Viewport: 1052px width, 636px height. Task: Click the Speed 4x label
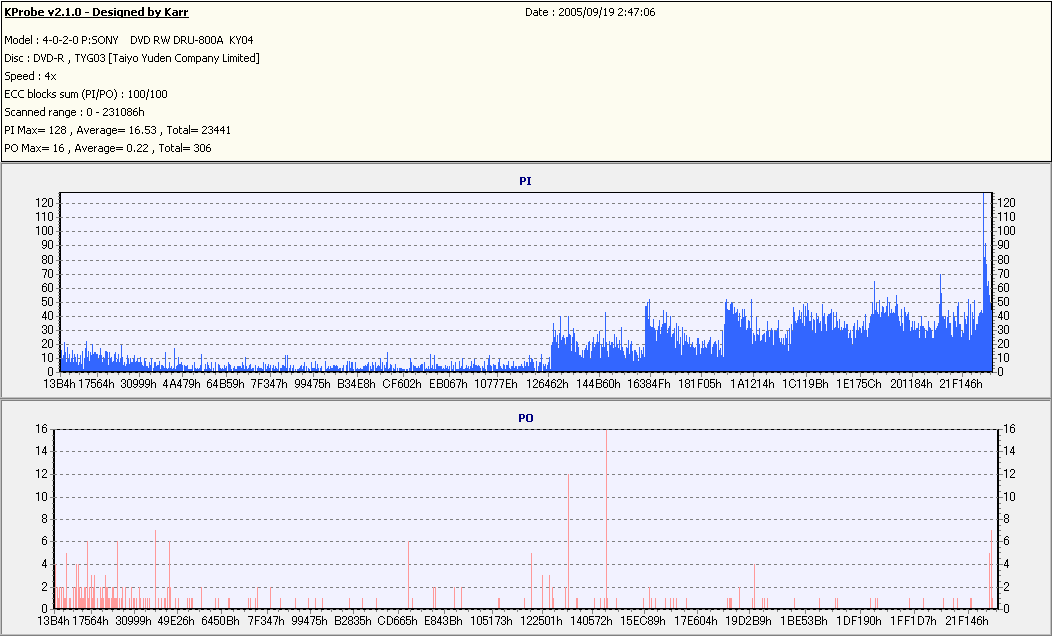point(30,76)
